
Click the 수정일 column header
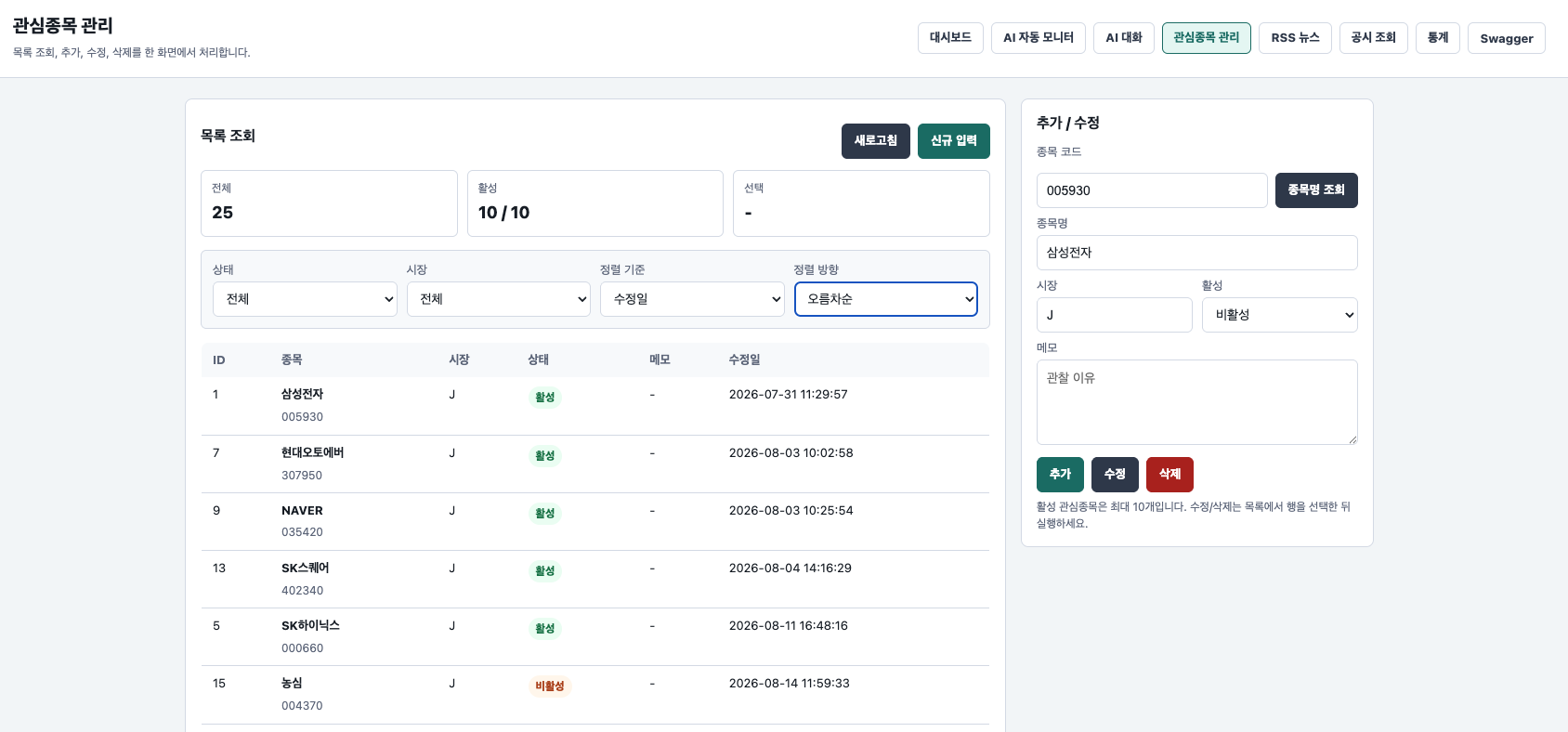745,360
